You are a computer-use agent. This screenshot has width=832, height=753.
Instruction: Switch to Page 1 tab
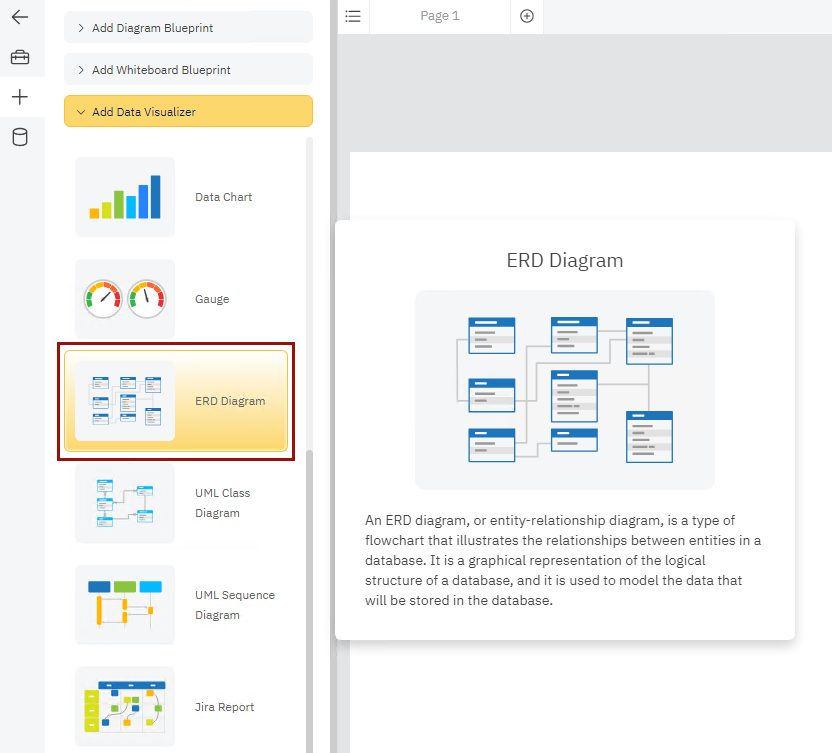[x=440, y=16]
